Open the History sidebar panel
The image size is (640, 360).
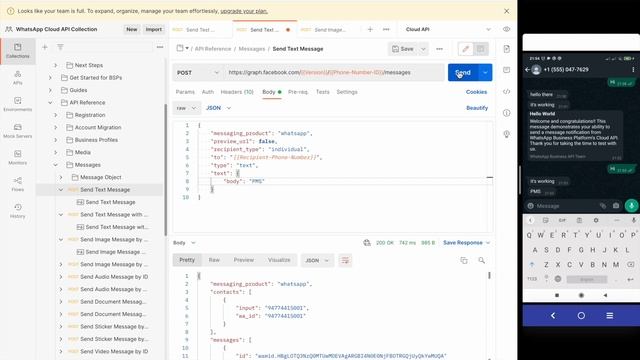pyautogui.click(x=18, y=211)
